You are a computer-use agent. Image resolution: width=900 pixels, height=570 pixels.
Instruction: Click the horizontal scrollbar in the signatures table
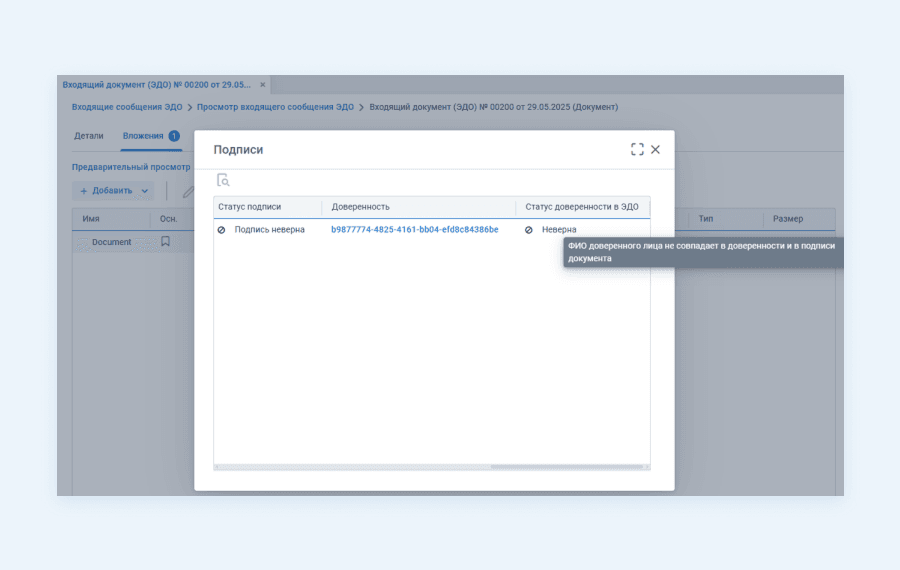click(x=567, y=467)
